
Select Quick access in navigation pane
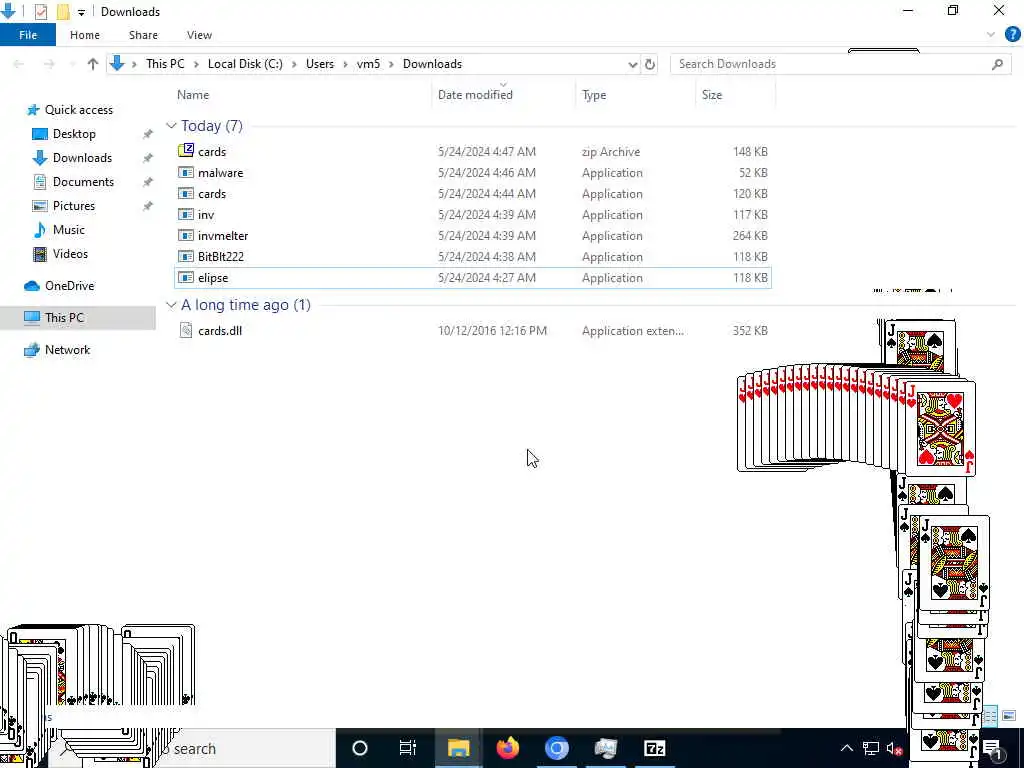[x=78, y=110]
